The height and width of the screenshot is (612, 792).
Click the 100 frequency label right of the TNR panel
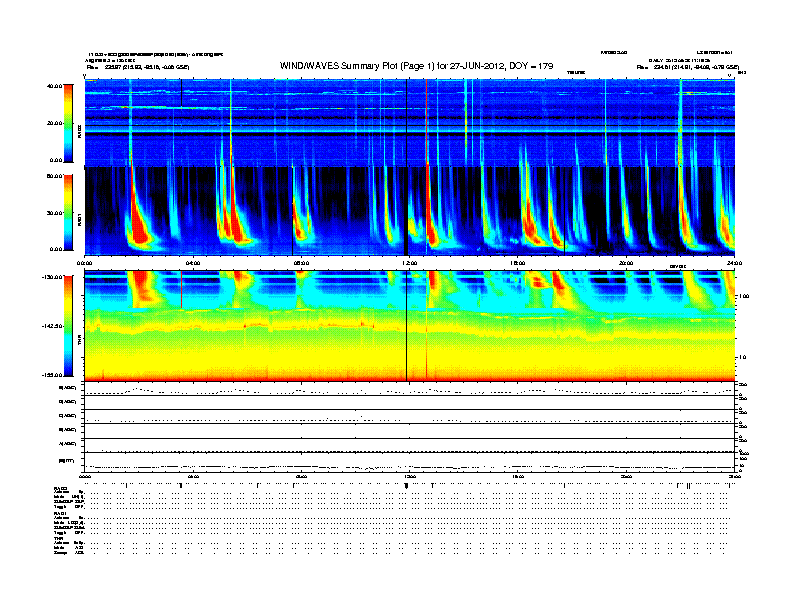point(744,296)
